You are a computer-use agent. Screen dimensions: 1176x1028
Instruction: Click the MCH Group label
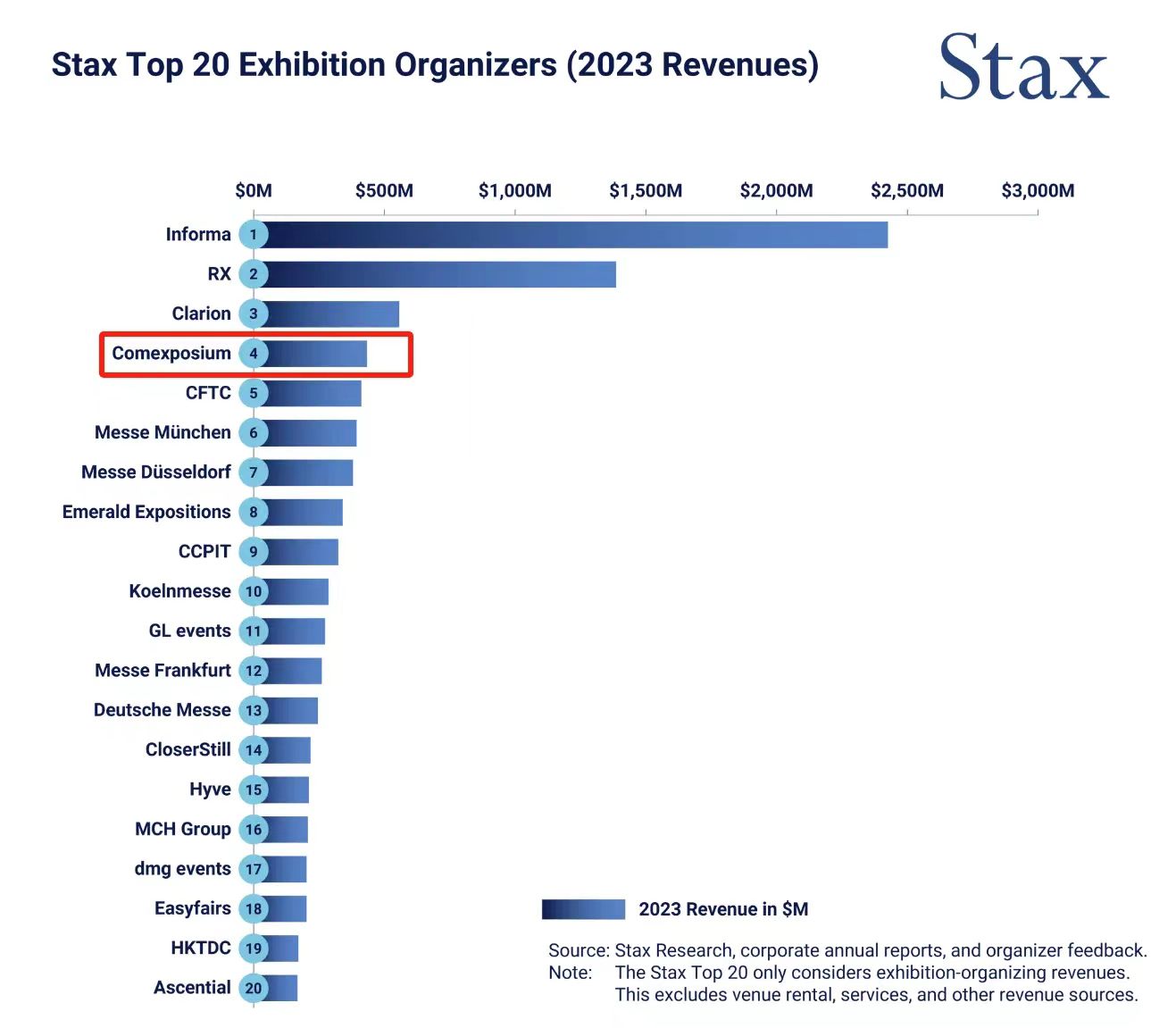coord(183,829)
